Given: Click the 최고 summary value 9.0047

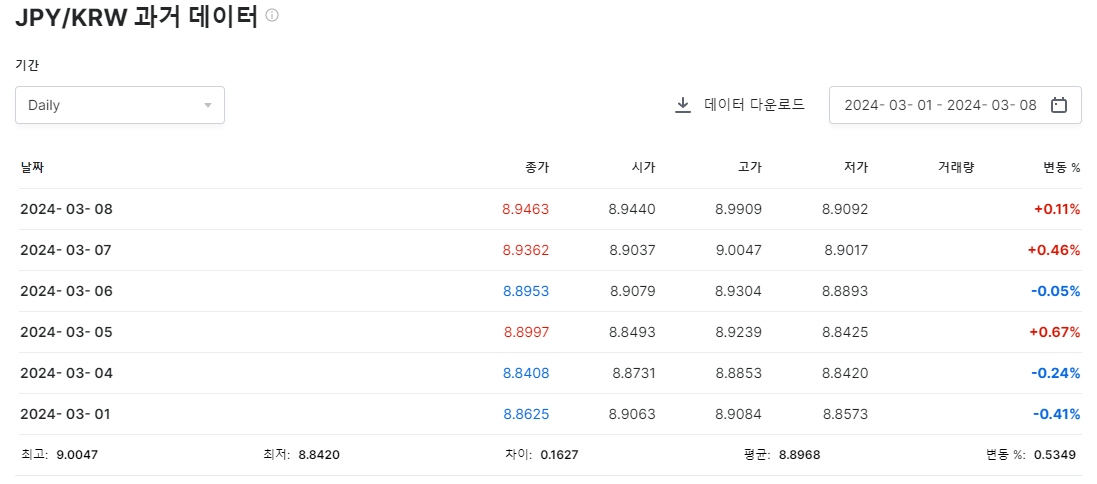Looking at the screenshot, I should (77, 455).
